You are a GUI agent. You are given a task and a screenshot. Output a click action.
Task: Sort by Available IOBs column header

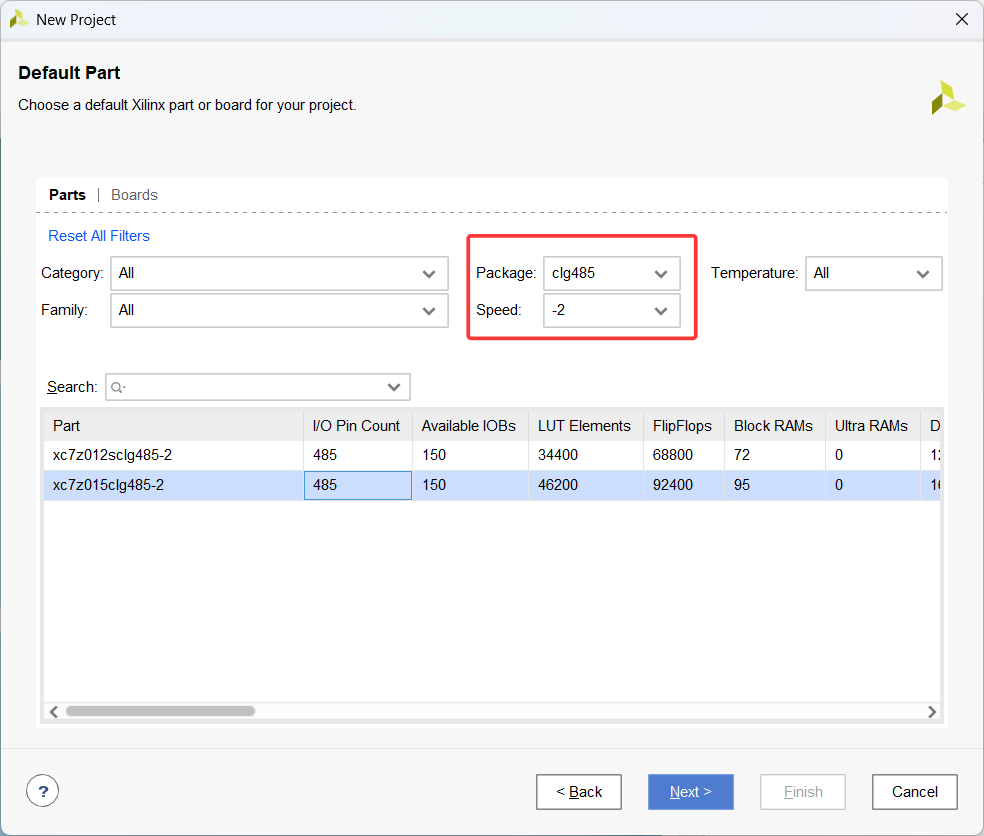point(470,426)
